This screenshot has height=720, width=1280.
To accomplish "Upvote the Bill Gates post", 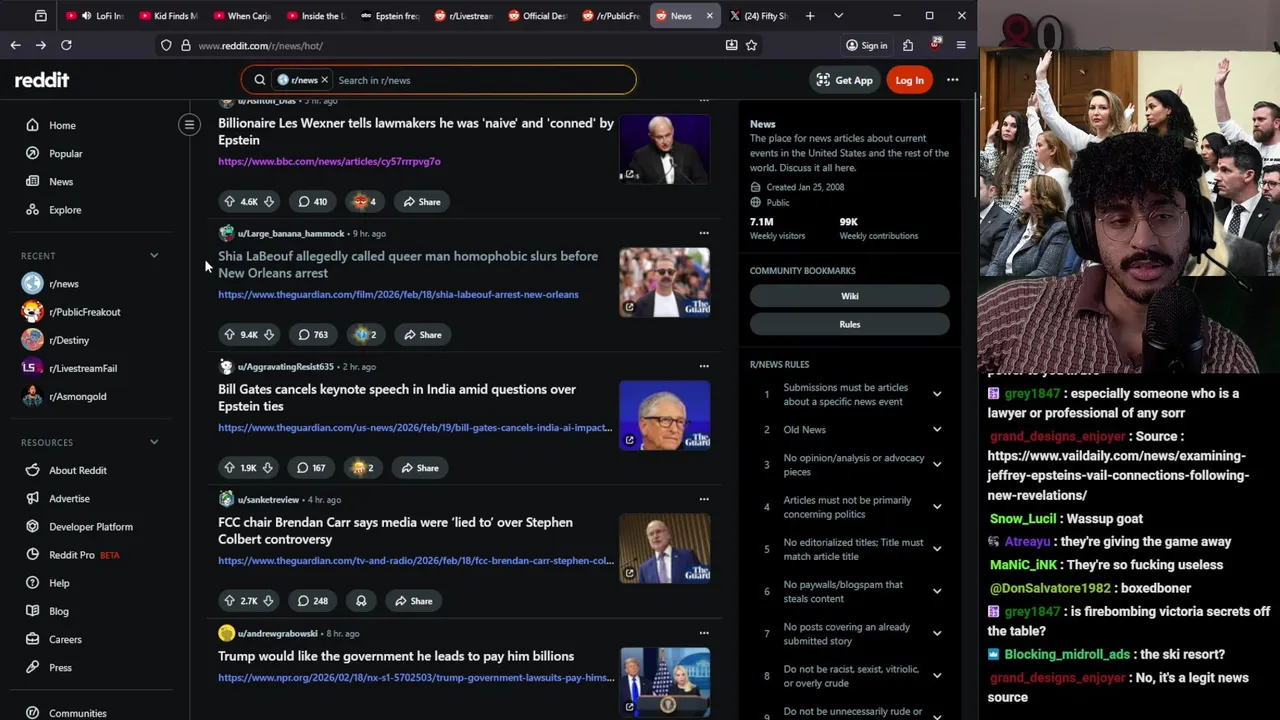I will point(229,468).
